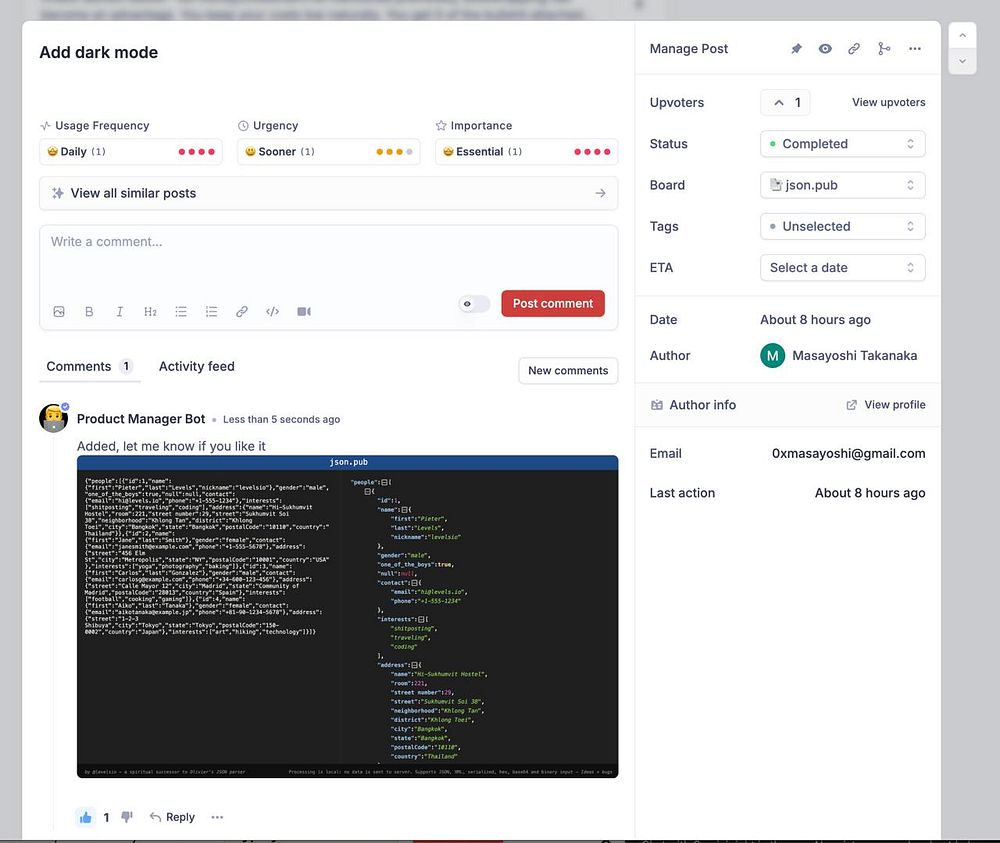Open the three-dots menu in Manage Post
Viewport: 1000px width, 843px height.
point(915,48)
